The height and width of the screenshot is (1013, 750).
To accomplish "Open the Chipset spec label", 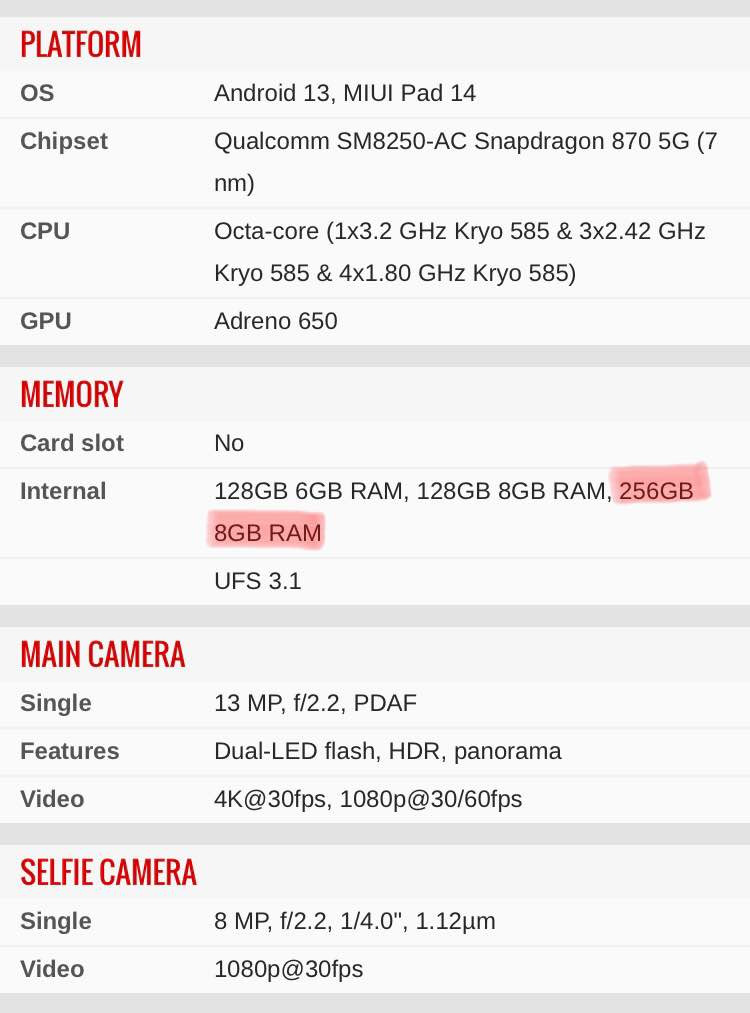I will point(64,141).
